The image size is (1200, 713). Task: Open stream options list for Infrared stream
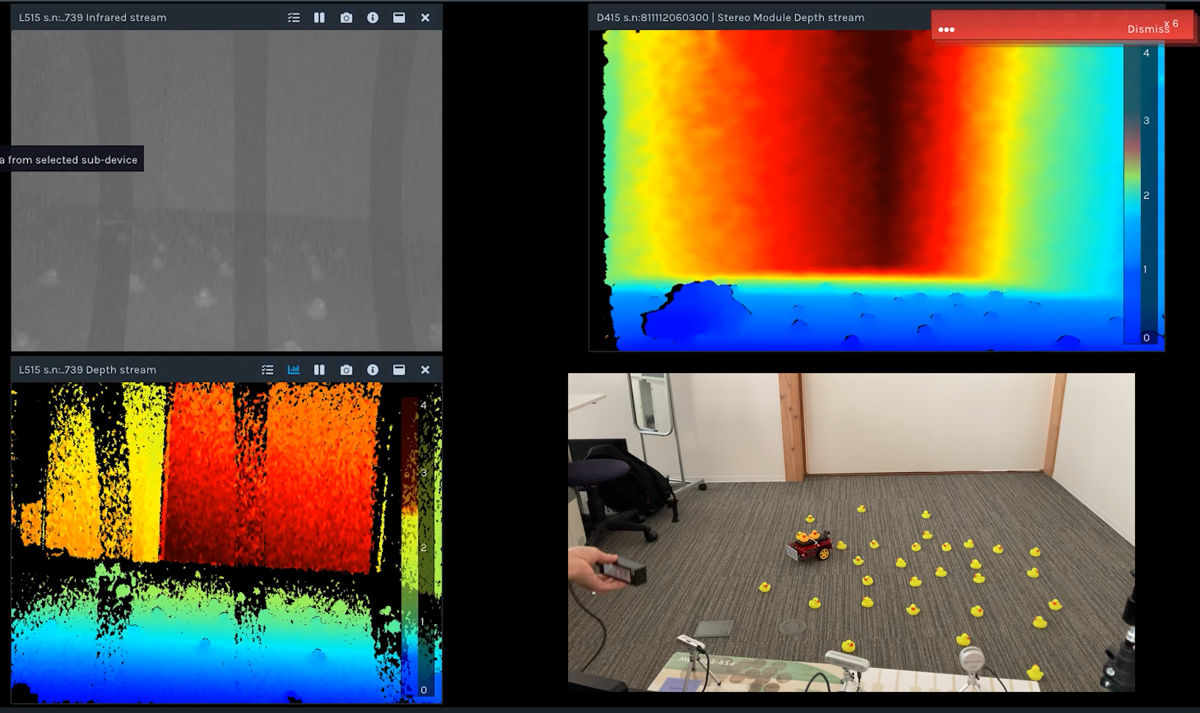(x=293, y=18)
